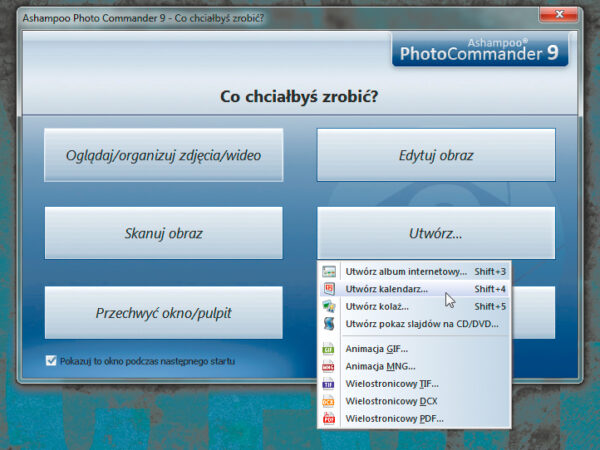Click the GIF animation file icon
Screen dimensions: 600x450
pyautogui.click(x=329, y=349)
